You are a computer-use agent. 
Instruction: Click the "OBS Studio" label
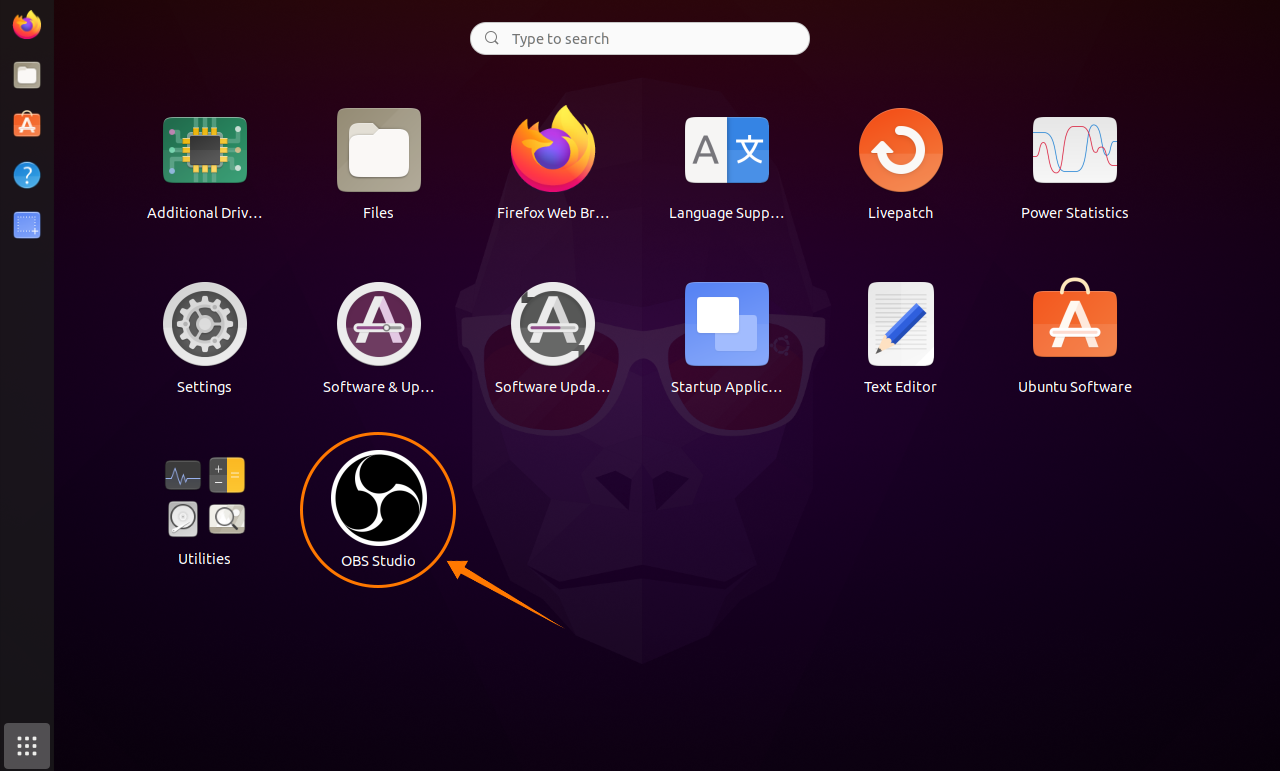[x=378, y=561]
